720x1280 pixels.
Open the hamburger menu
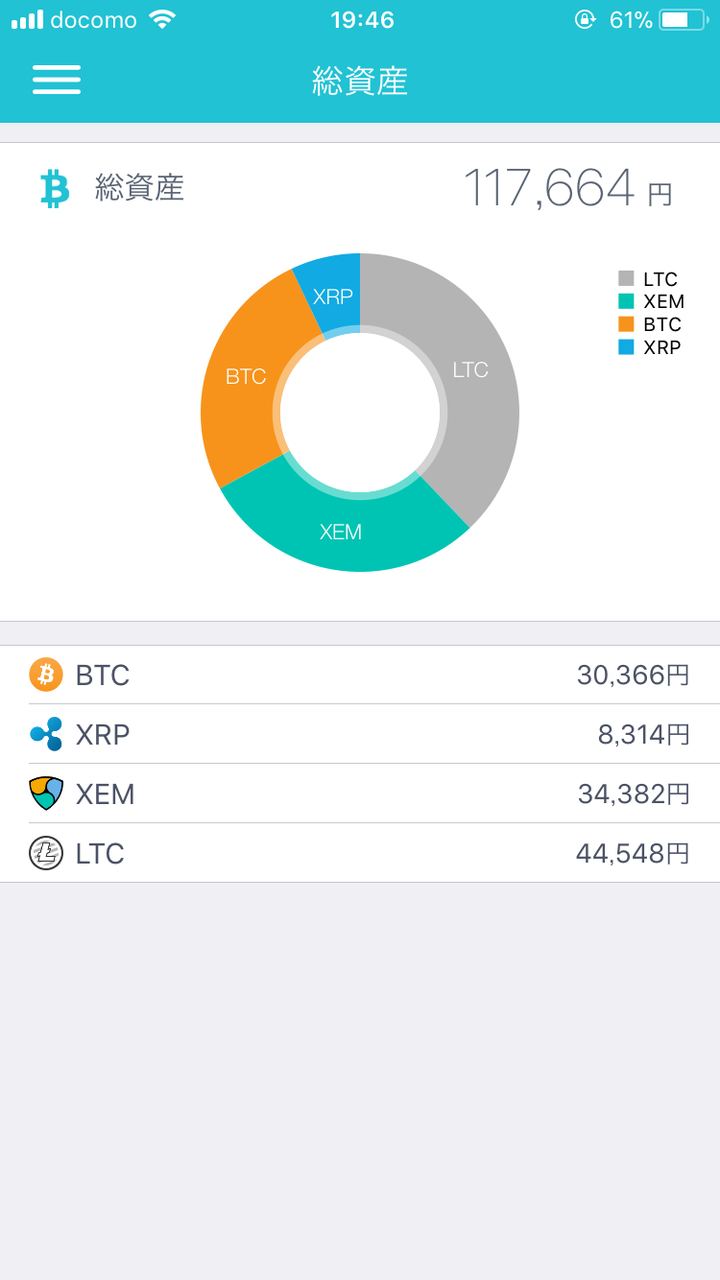point(56,80)
